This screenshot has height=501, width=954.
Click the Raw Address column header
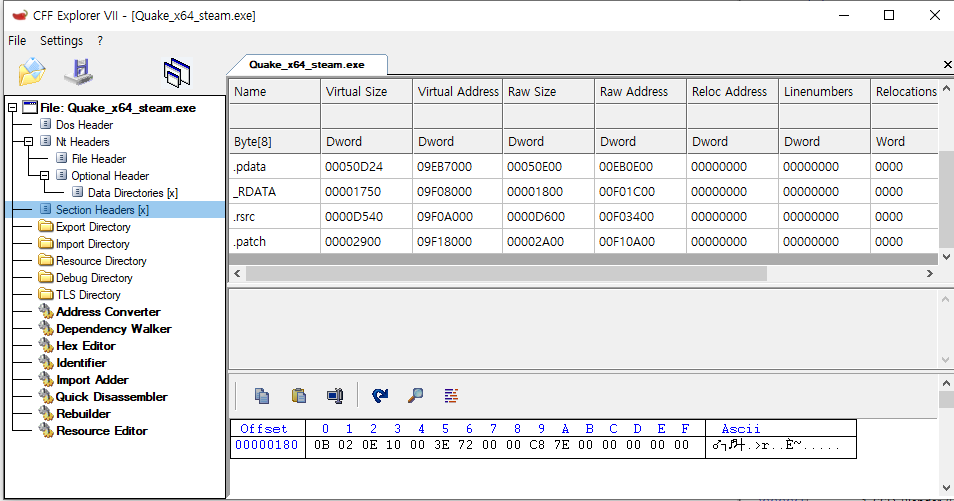click(641, 91)
